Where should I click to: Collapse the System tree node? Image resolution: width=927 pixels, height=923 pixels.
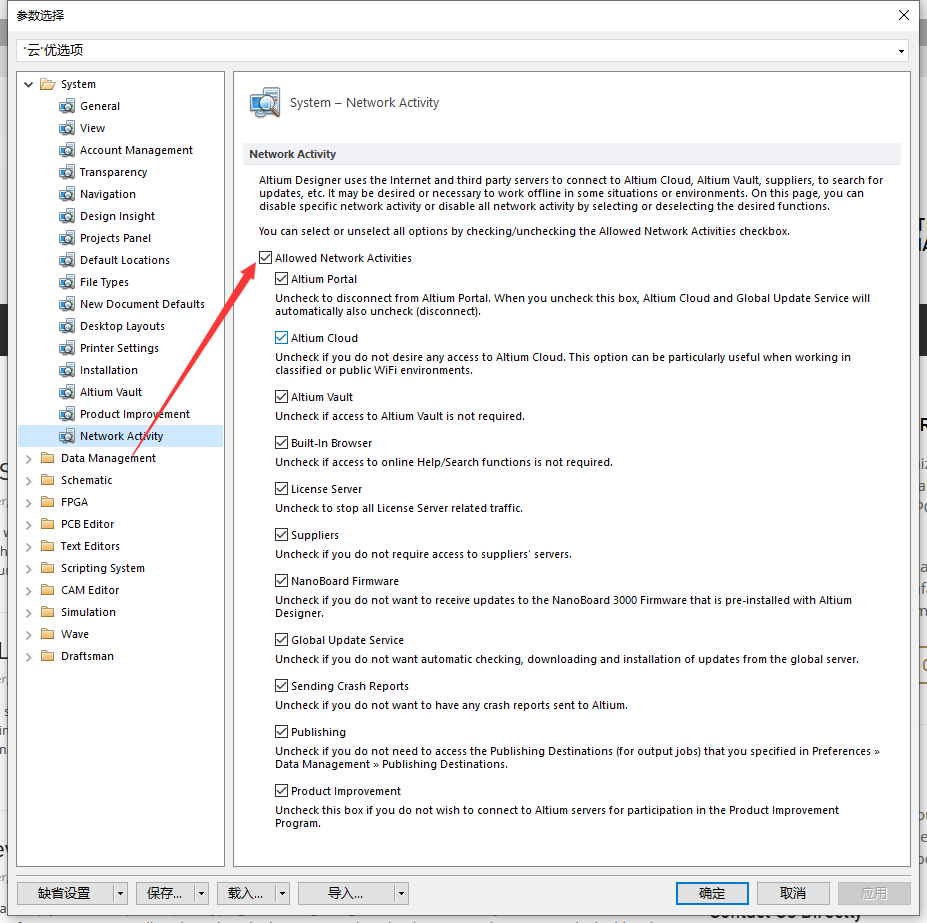(28, 85)
